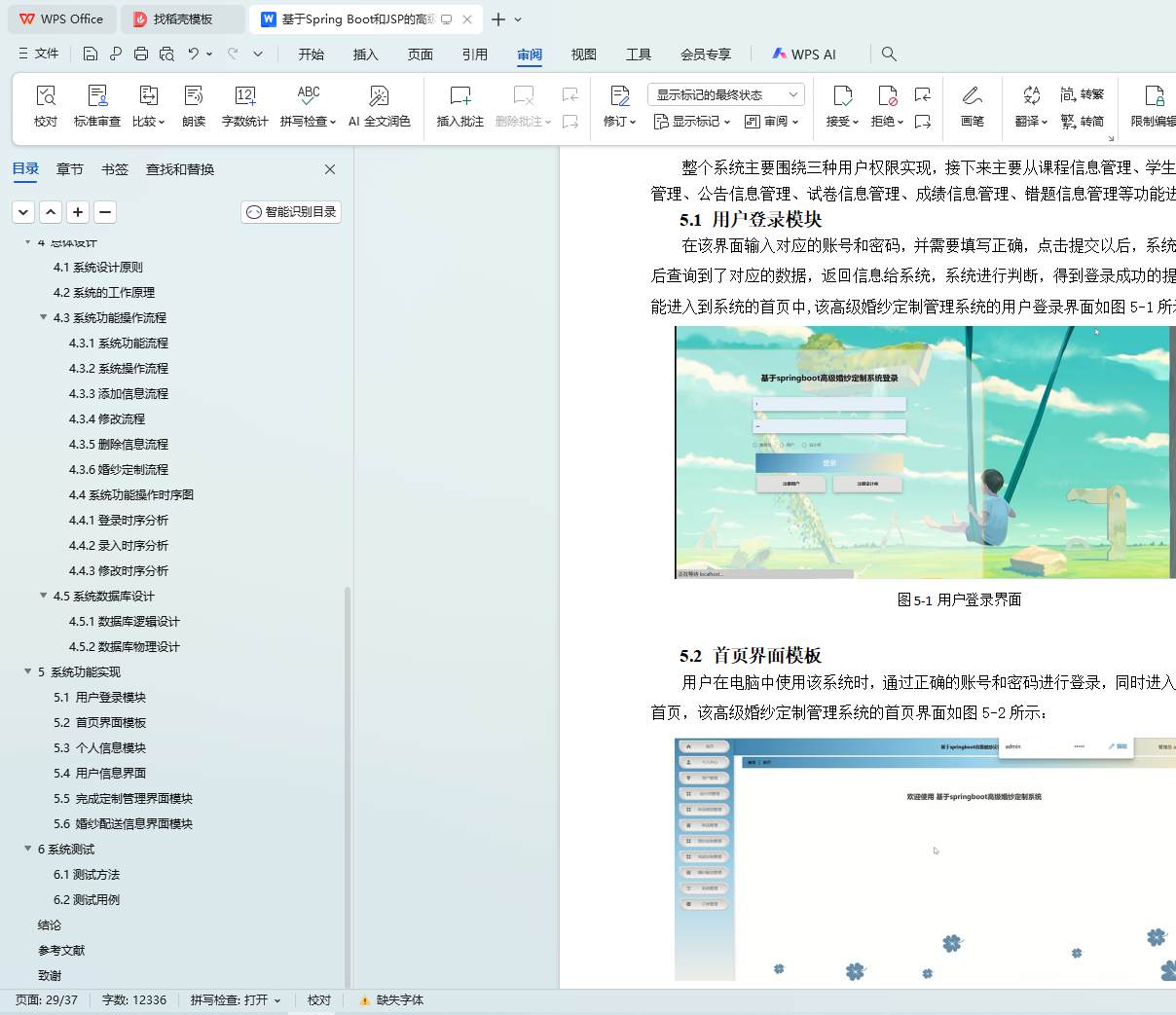Switch to the 视图 ribbon tab
Viewport: 1176px width, 1015px height.
[584, 54]
